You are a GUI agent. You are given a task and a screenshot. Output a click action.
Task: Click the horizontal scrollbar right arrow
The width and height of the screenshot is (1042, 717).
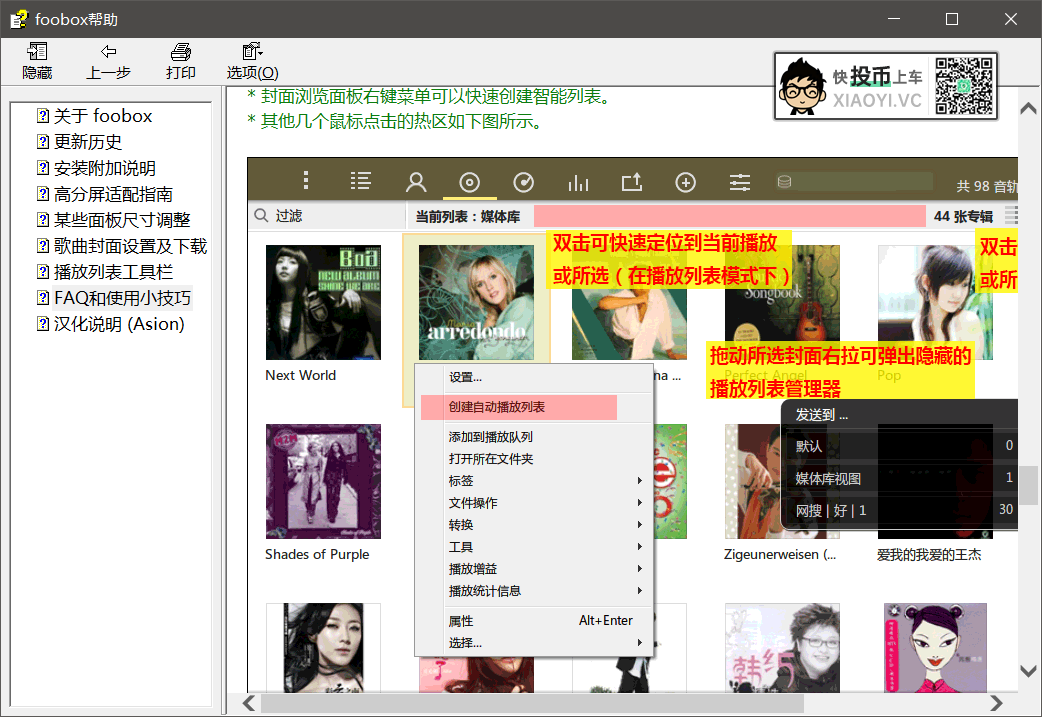995,703
